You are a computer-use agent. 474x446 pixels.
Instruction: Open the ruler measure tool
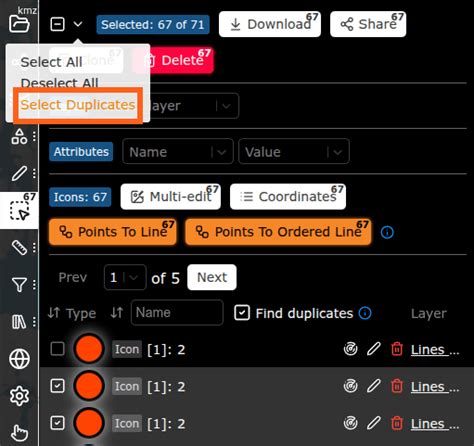pos(19,248)
